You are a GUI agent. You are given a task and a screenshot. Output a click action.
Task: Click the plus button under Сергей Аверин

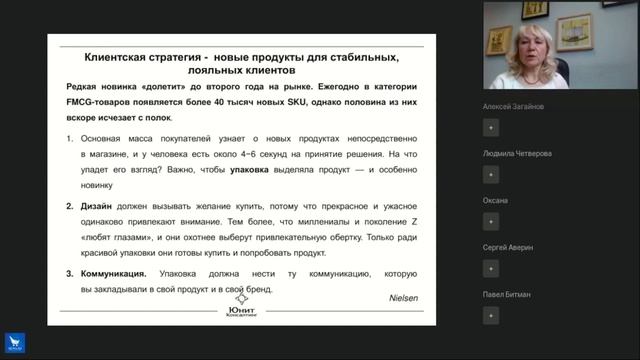click(491, 269)
